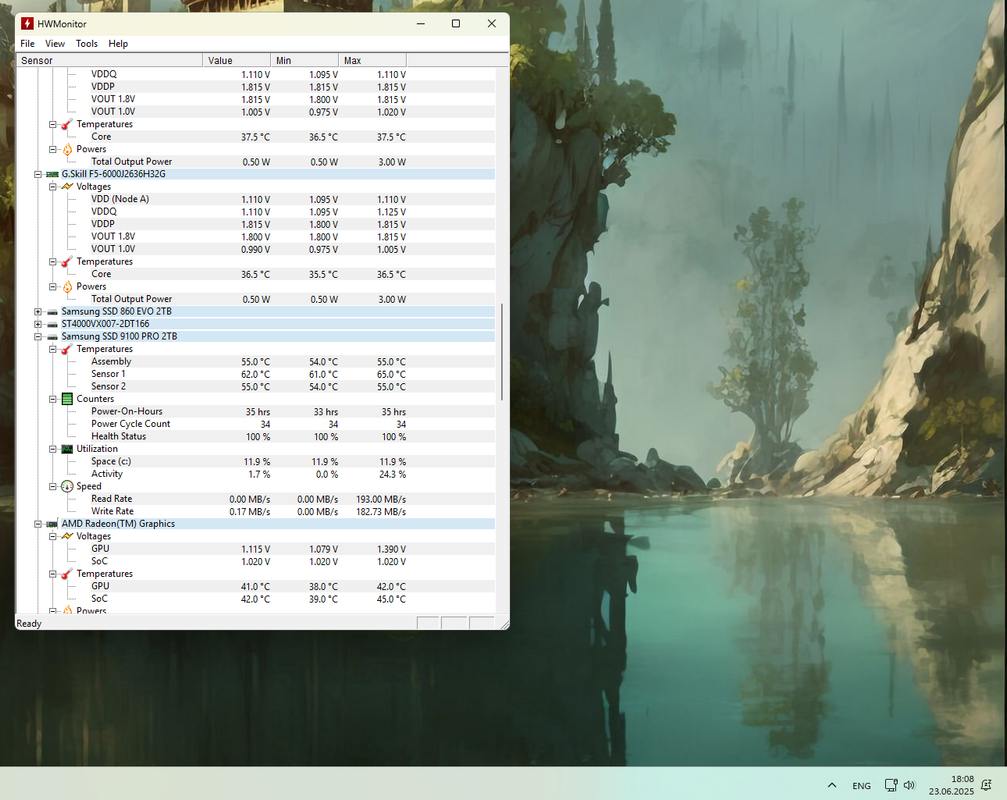1007x800 pixels.
Task: Open notifications bell icon
Action: point(986,785)
